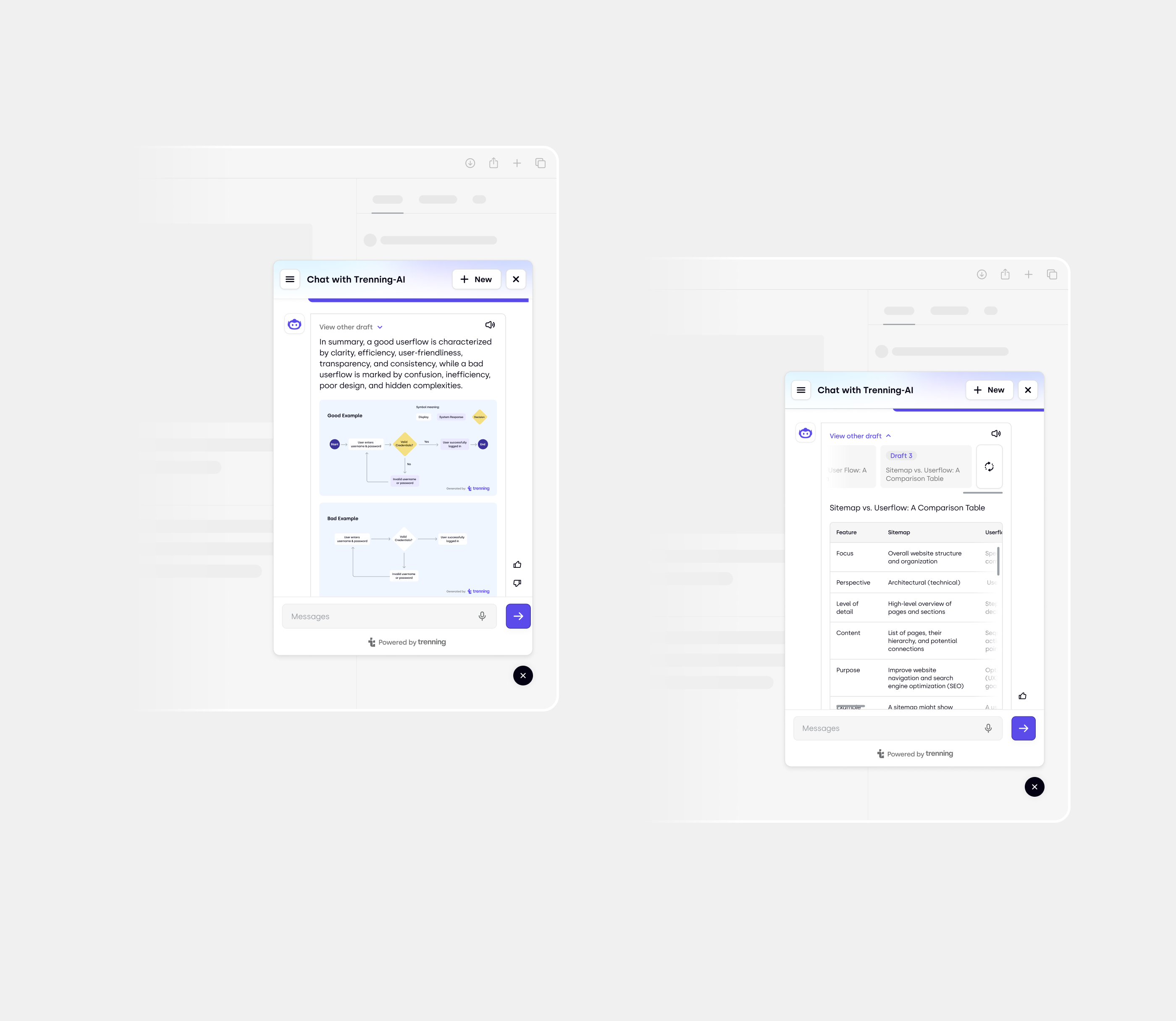Viewport: 1176px width, 1021px height.
Task: Click the microphone icon in right message input
Action: (989, 727)
